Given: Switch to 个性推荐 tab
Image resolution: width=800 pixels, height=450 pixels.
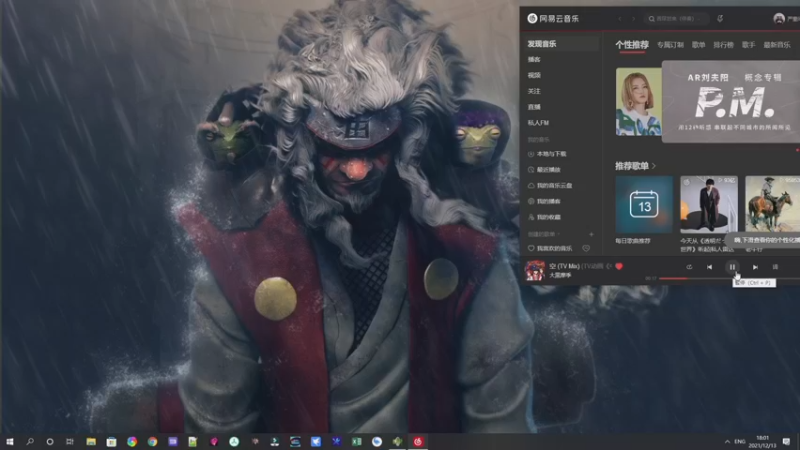Looking at the screenshot, I should [632, 45].
